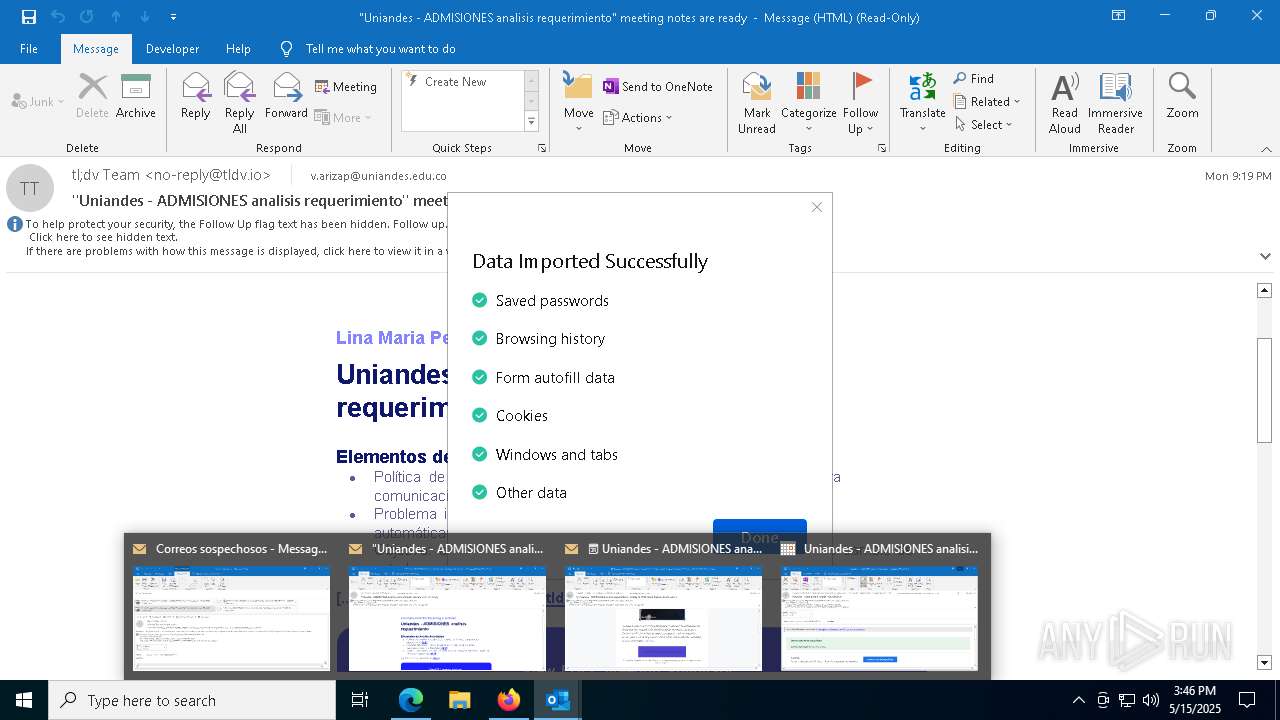The height and width of the screenshot is (720, 1280).
Task: Open the Move folder dropdown
Action: pyautogui.click(x=578, y=102)
